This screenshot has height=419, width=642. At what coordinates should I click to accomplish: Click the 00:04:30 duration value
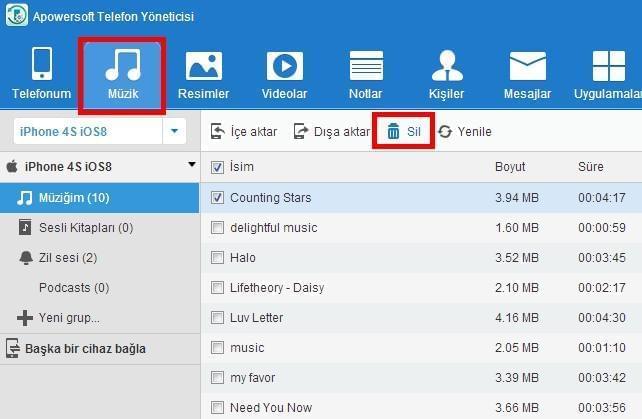(x=602, y=317)
